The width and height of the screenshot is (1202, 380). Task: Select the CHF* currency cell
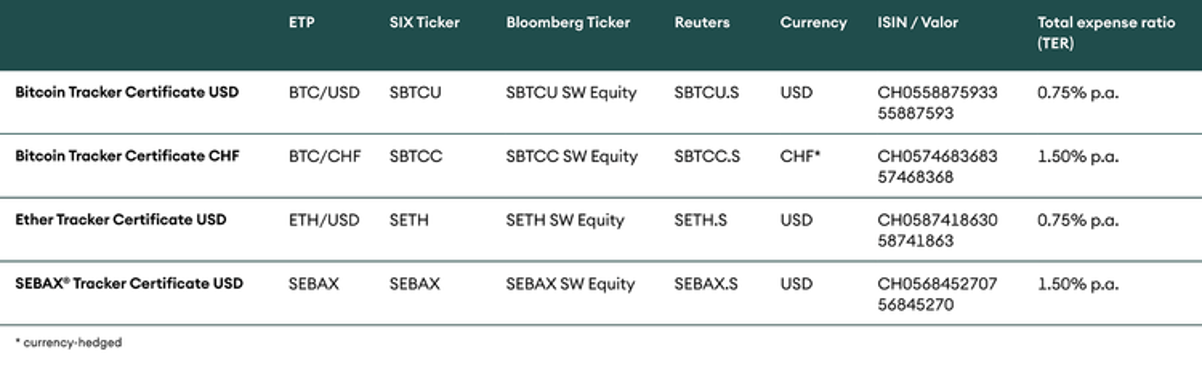(800, 156)
